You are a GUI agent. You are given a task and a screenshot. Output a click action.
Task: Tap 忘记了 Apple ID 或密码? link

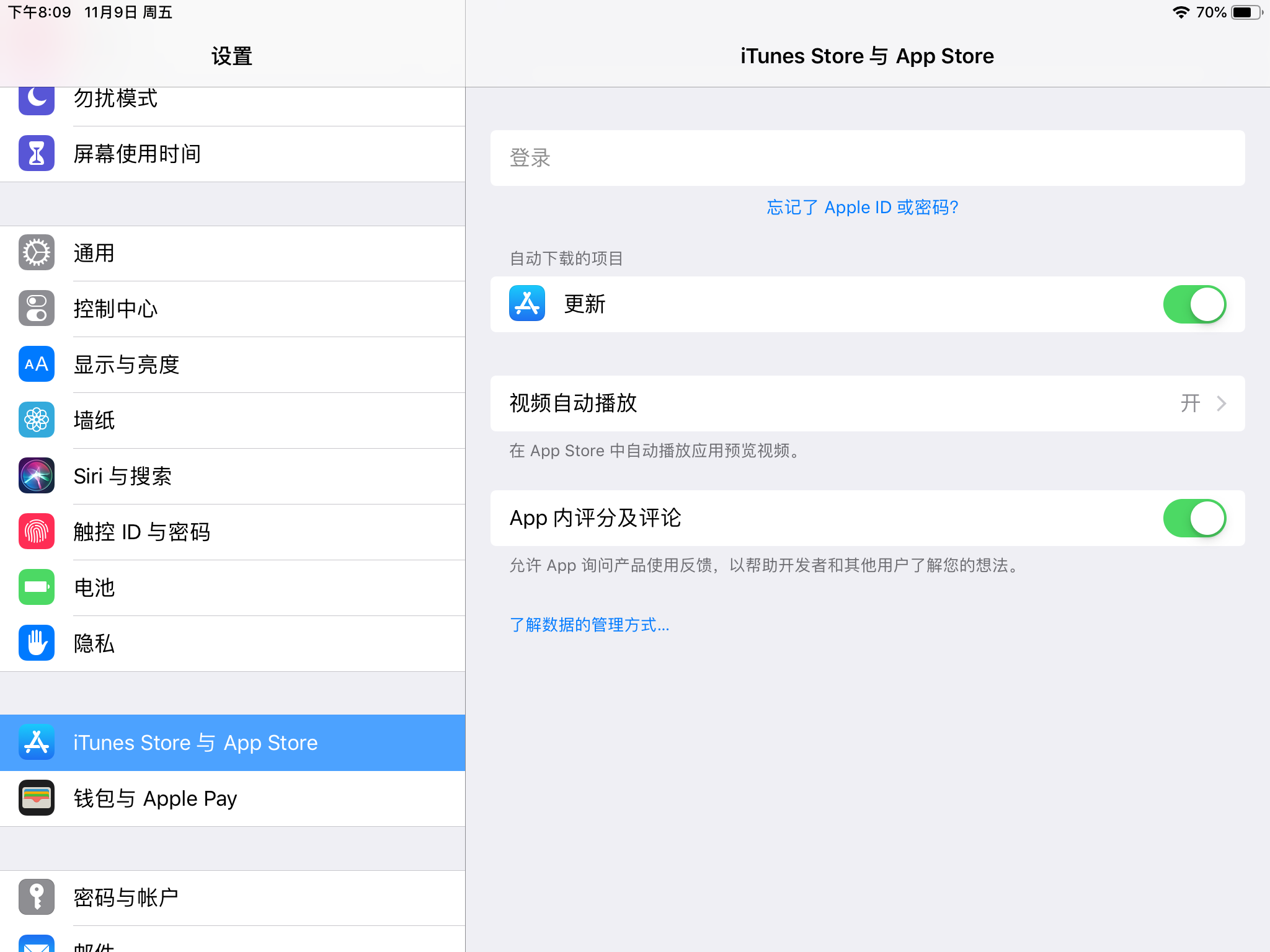click(863, 207)
